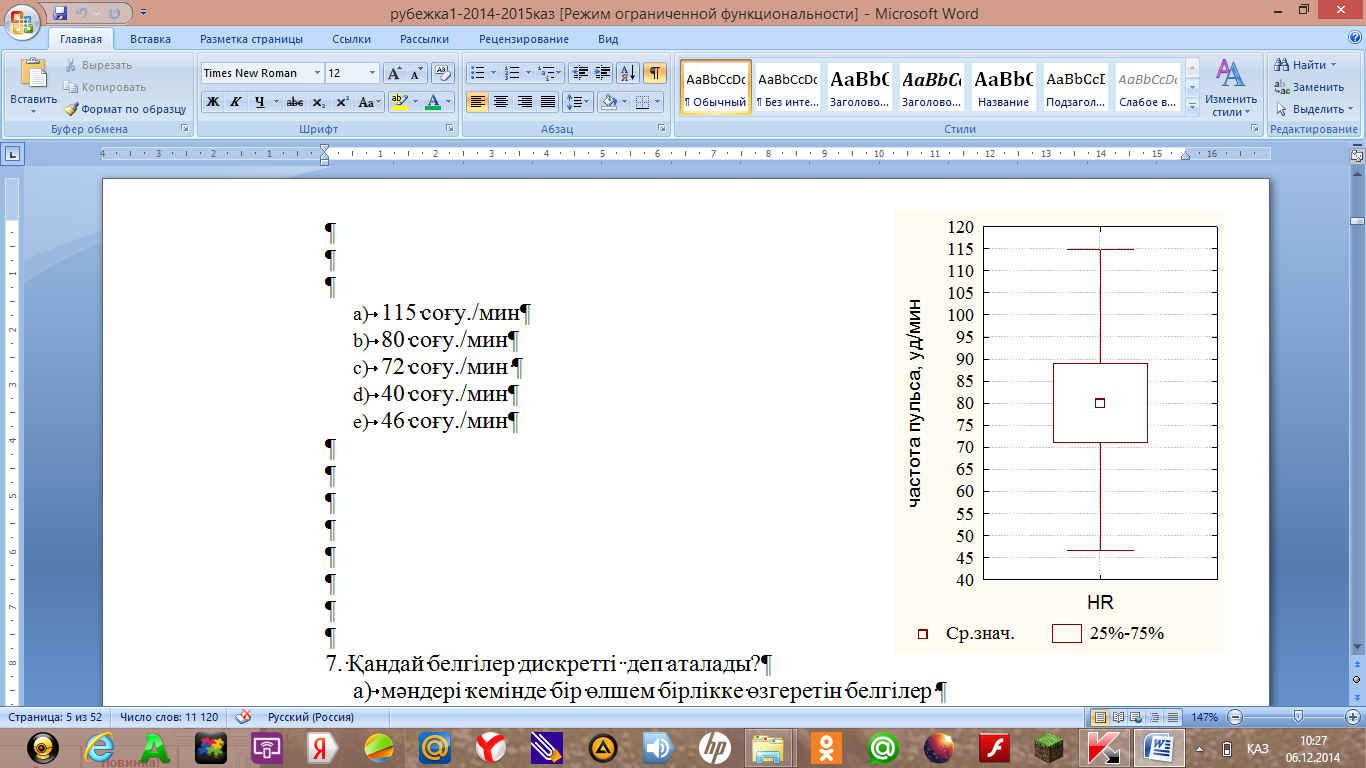Click the zoom slider in status bar
Screen dimensions: 1366x768
point(1297,717)
